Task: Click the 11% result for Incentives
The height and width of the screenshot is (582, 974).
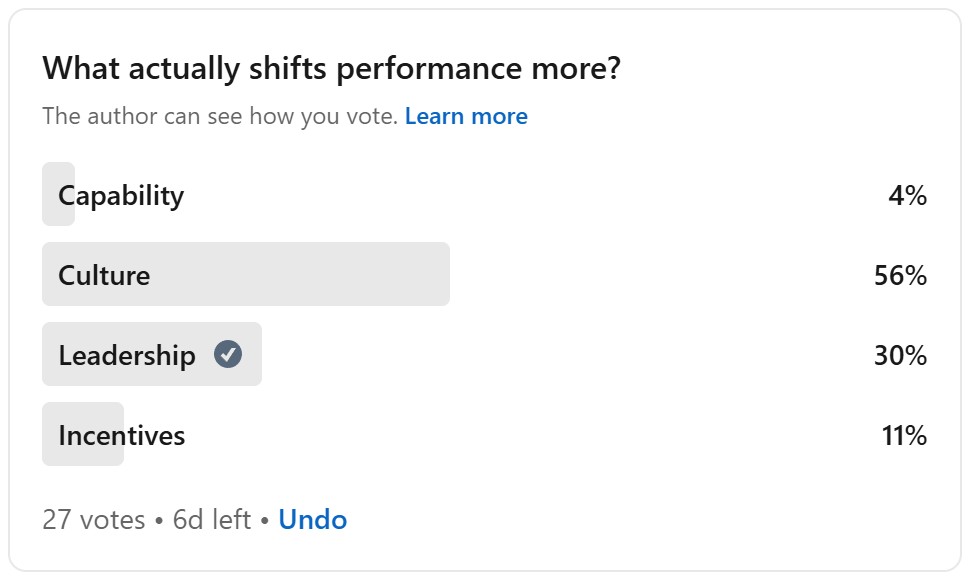Action: 905,434
